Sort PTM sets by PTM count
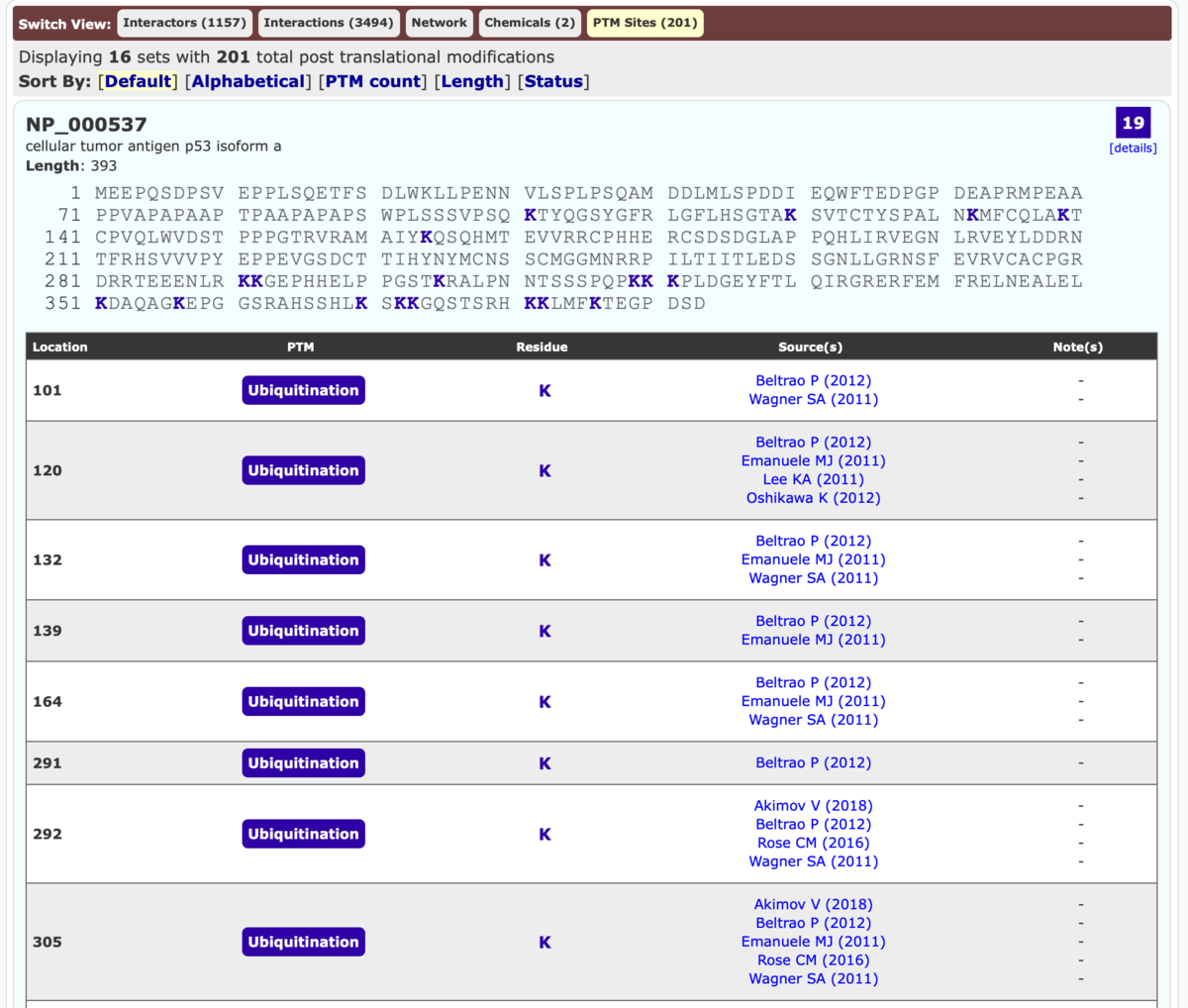 tap(373, 81)
